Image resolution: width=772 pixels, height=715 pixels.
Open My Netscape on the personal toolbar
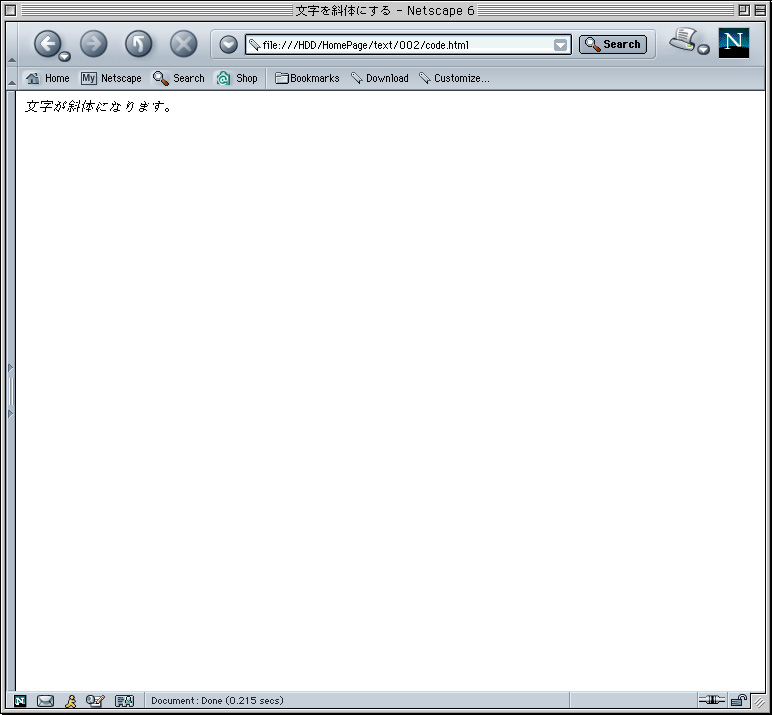tap(111, 78)
